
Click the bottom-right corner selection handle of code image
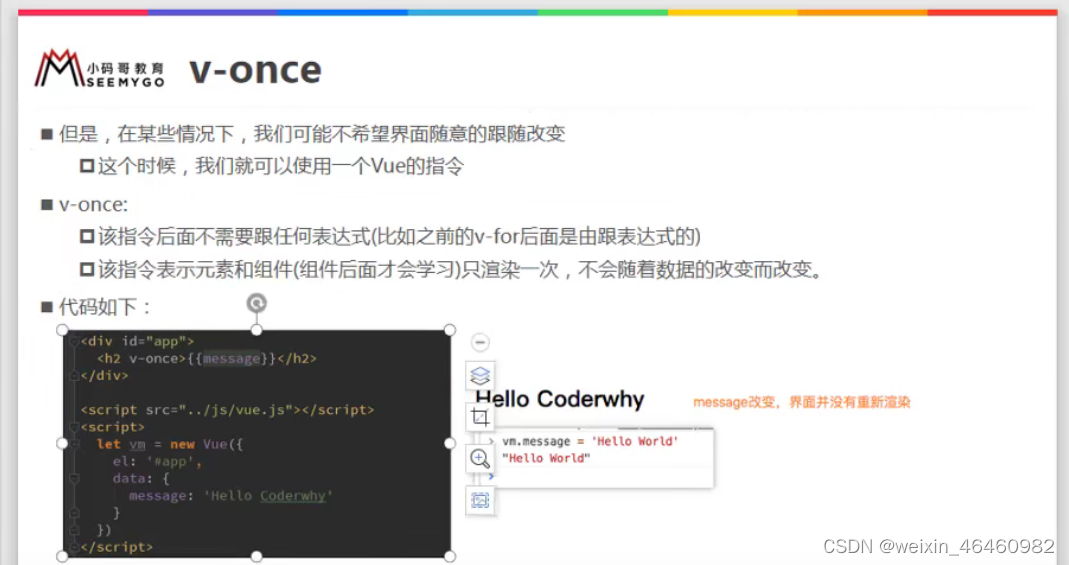[450, 557]
